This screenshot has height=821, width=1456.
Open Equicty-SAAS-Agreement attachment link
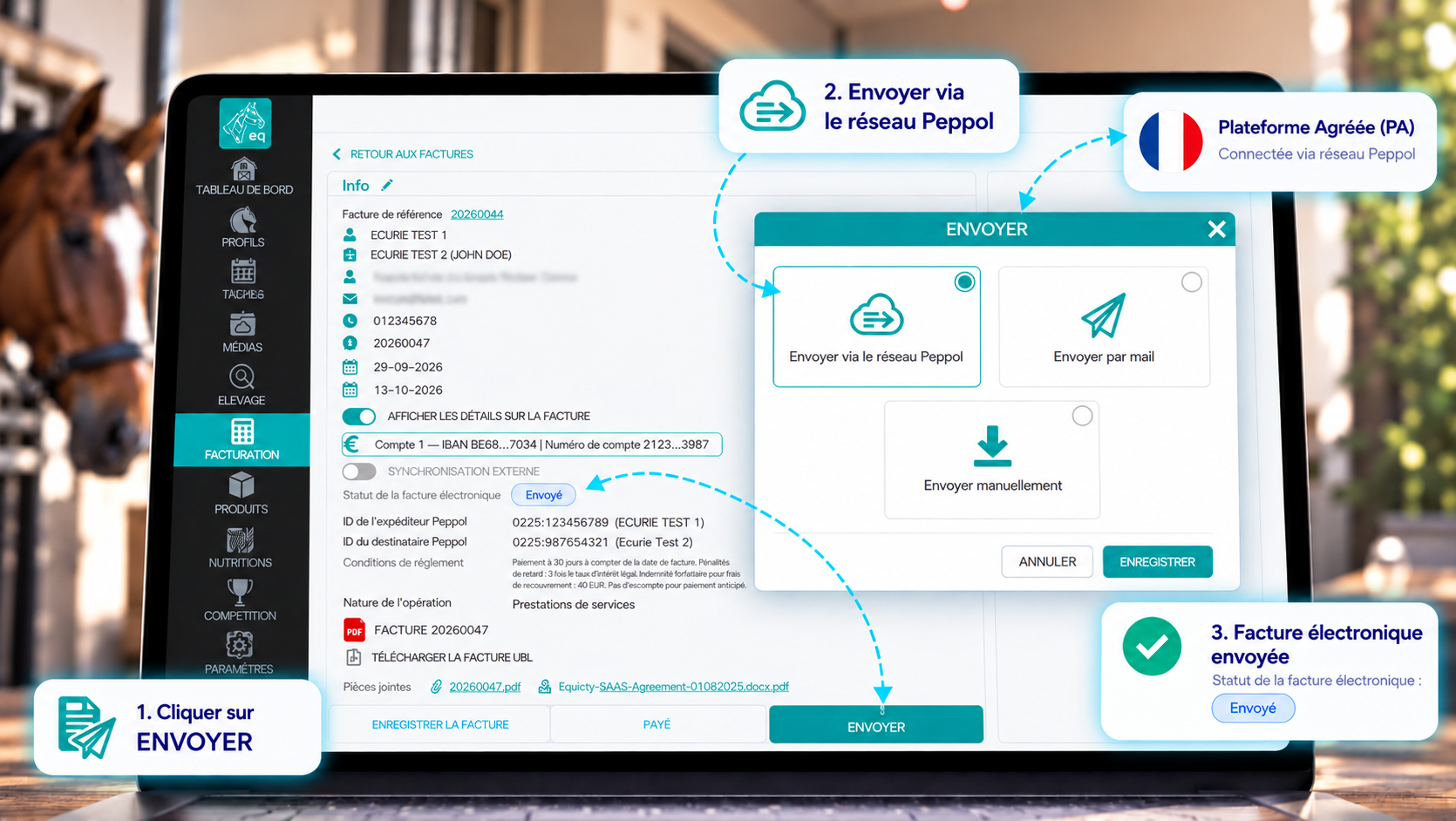pyautogui.click(x=673, y=687)
